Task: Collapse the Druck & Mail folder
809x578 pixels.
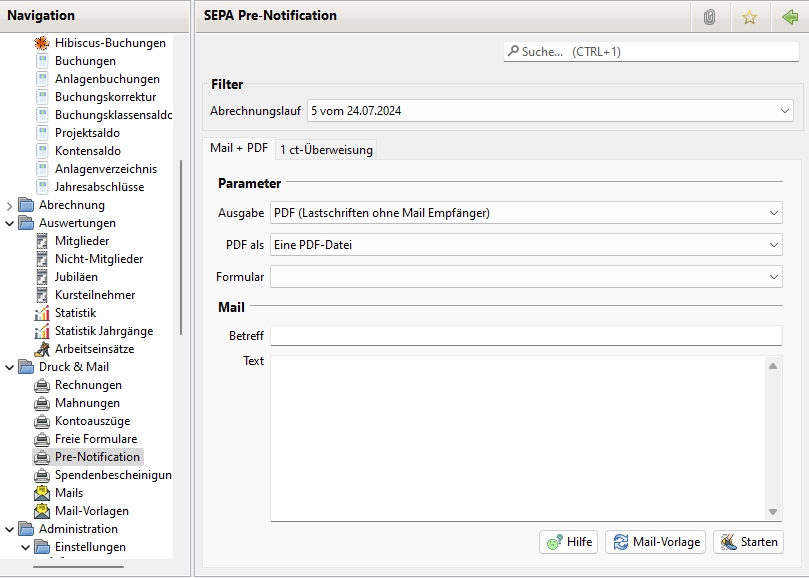Action: point(10,367)
